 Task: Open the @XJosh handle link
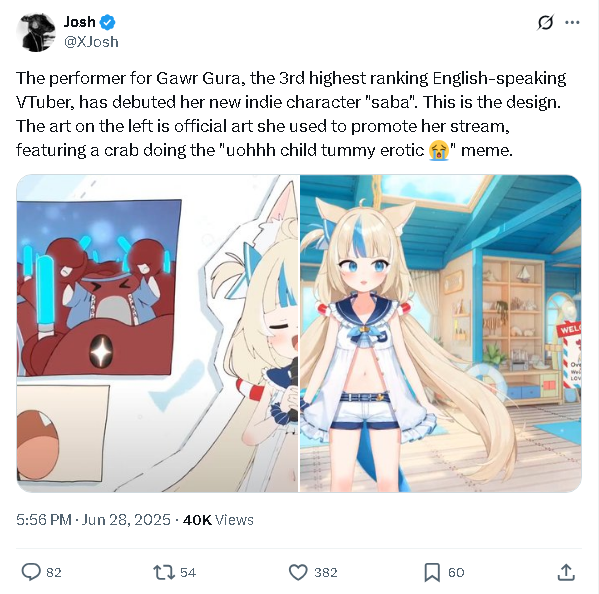[91, 42]
